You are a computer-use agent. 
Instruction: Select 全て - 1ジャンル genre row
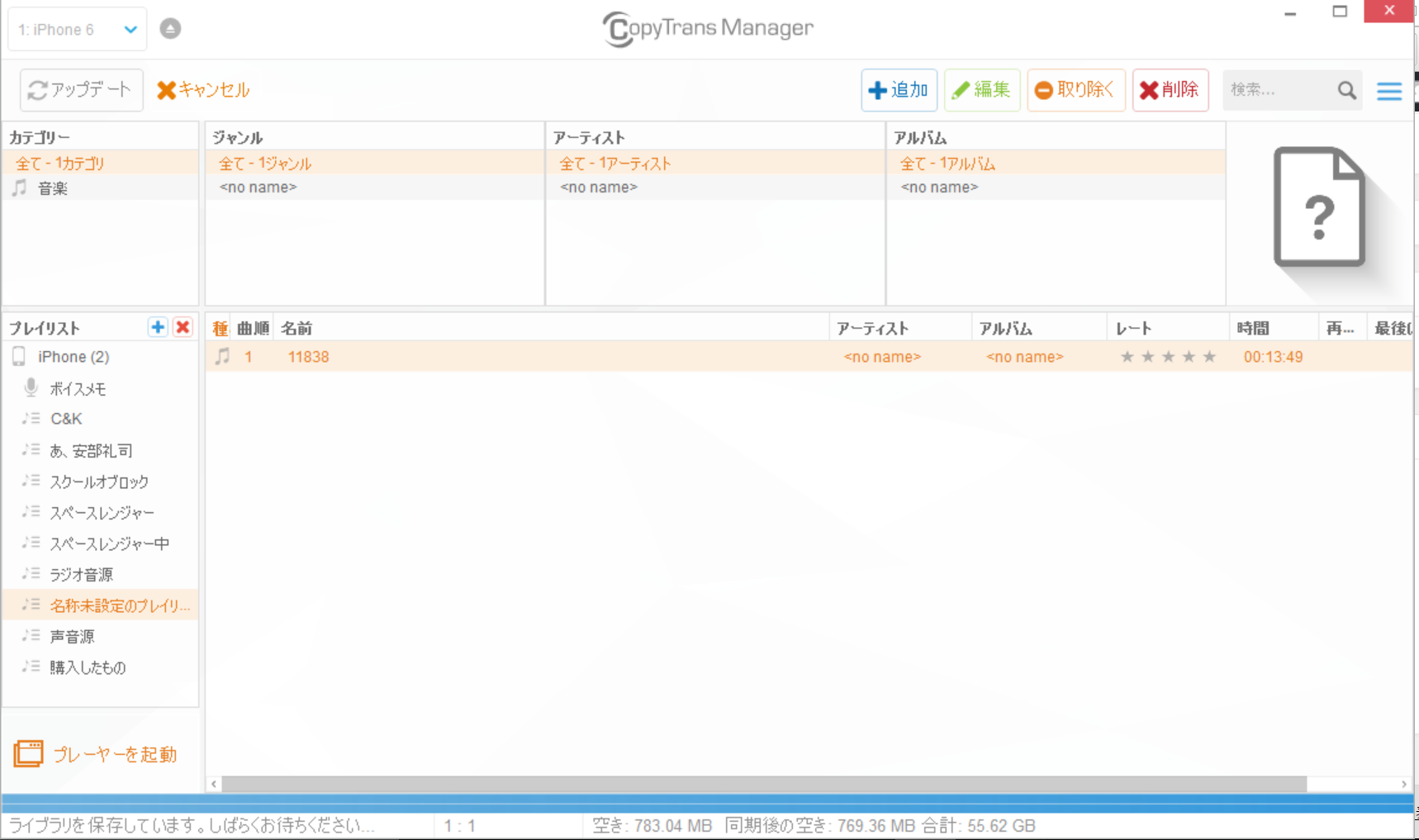pyautogui.click(x=374, y=164)
